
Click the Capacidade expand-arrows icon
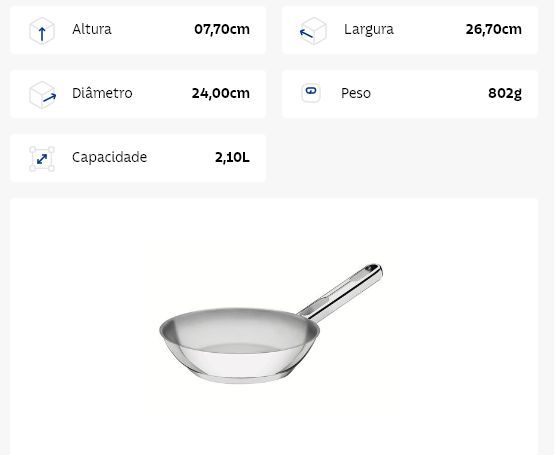[42, 159]
